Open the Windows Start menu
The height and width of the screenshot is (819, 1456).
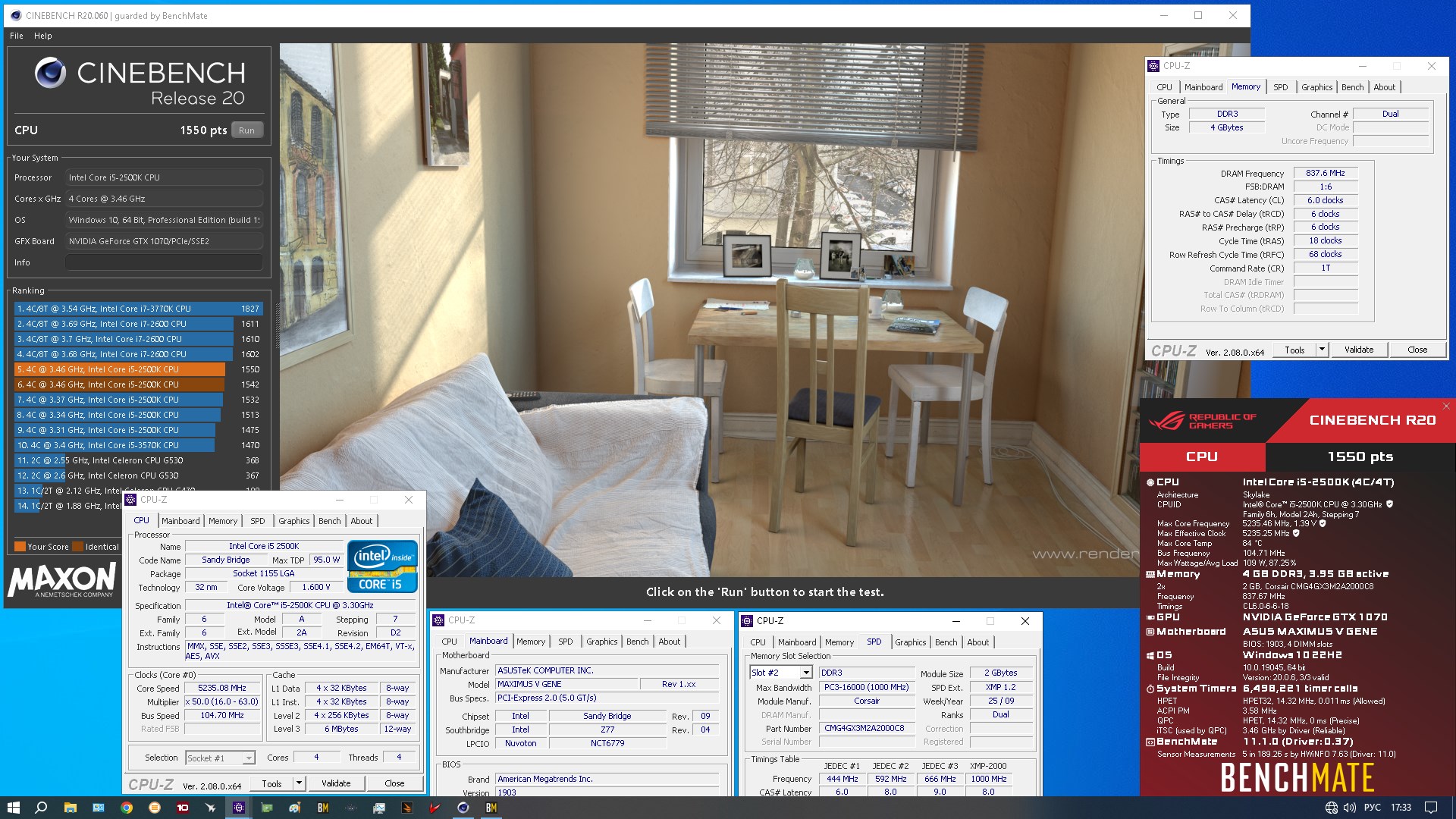click(x=13, y=808)
